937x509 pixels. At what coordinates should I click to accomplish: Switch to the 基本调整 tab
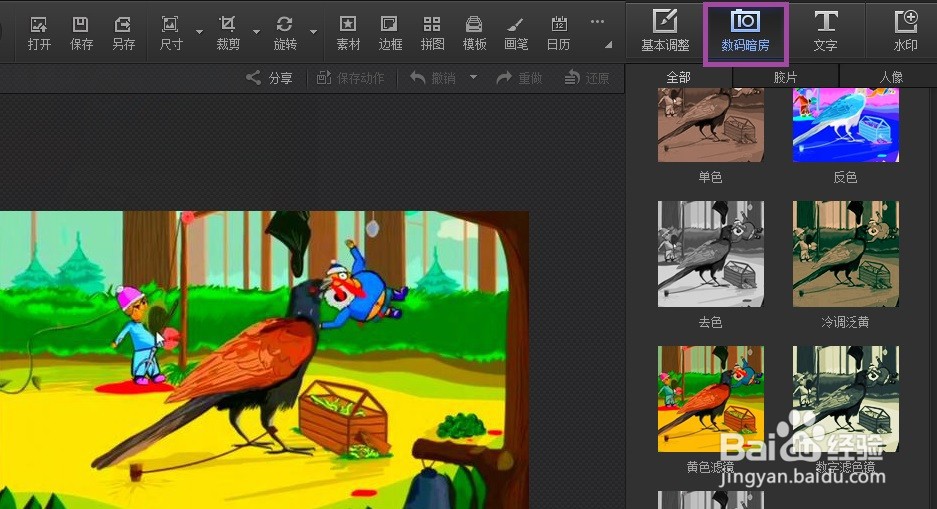pyautogui.click(x=665, y=30)
